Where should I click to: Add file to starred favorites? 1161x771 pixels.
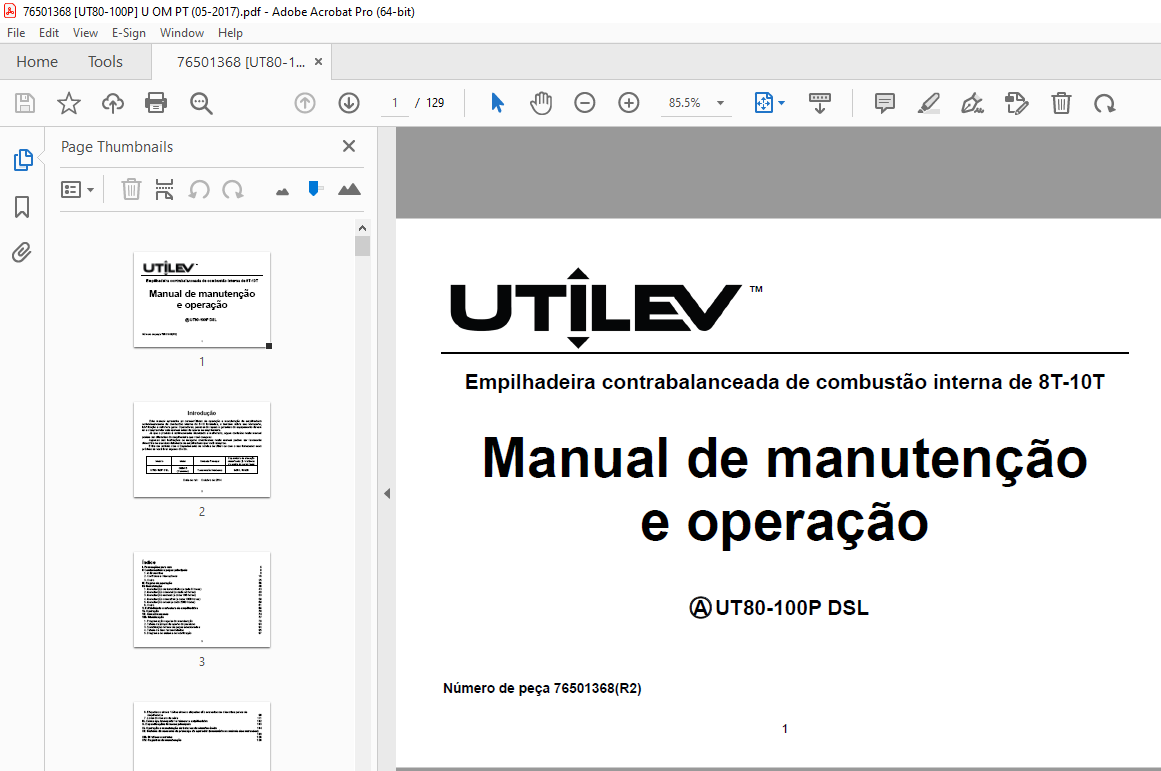[x=69, y=103]
